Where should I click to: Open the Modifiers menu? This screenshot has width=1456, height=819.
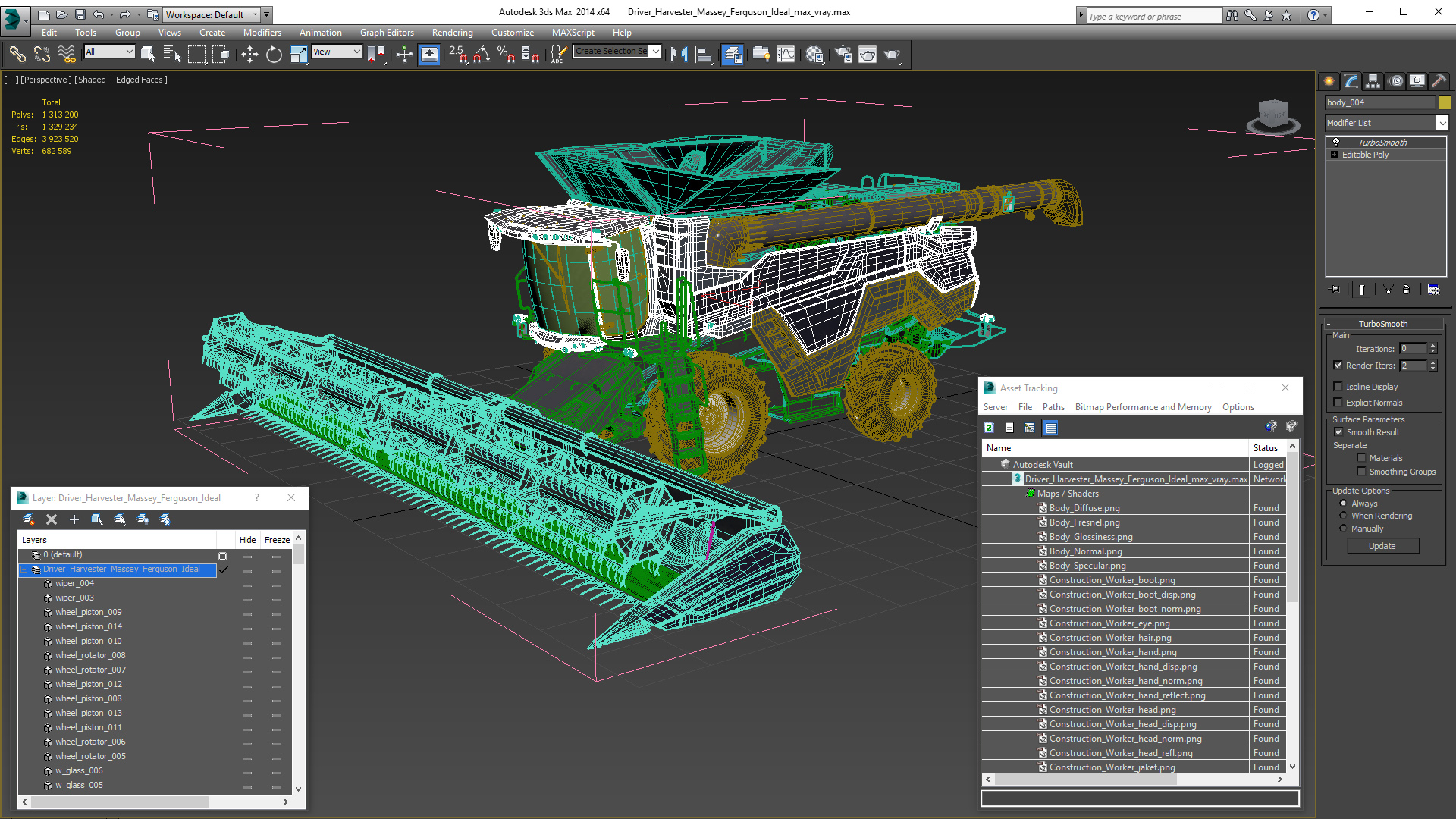(262, 33)
